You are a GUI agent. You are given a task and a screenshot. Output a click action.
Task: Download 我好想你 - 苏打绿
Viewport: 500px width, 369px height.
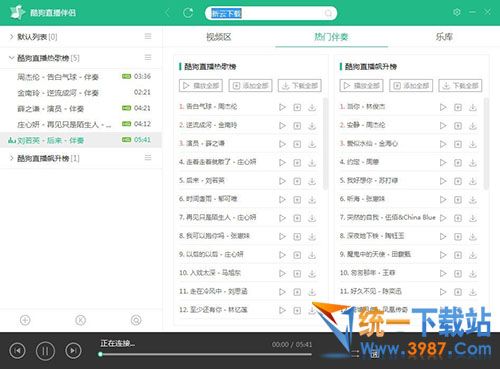(473, 181)
